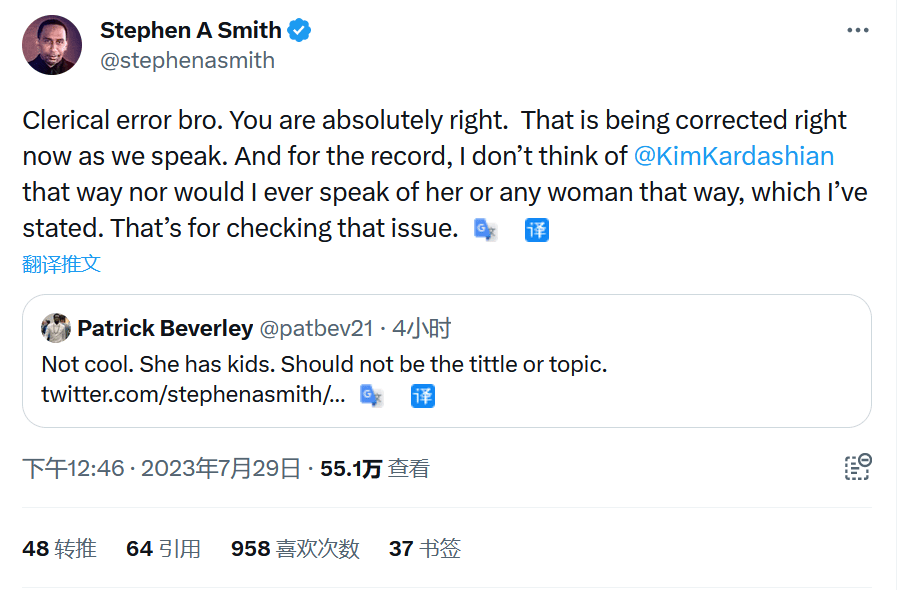Open the @stephenasmith handle link
The image size is (897, 590).
coord(187,60)
